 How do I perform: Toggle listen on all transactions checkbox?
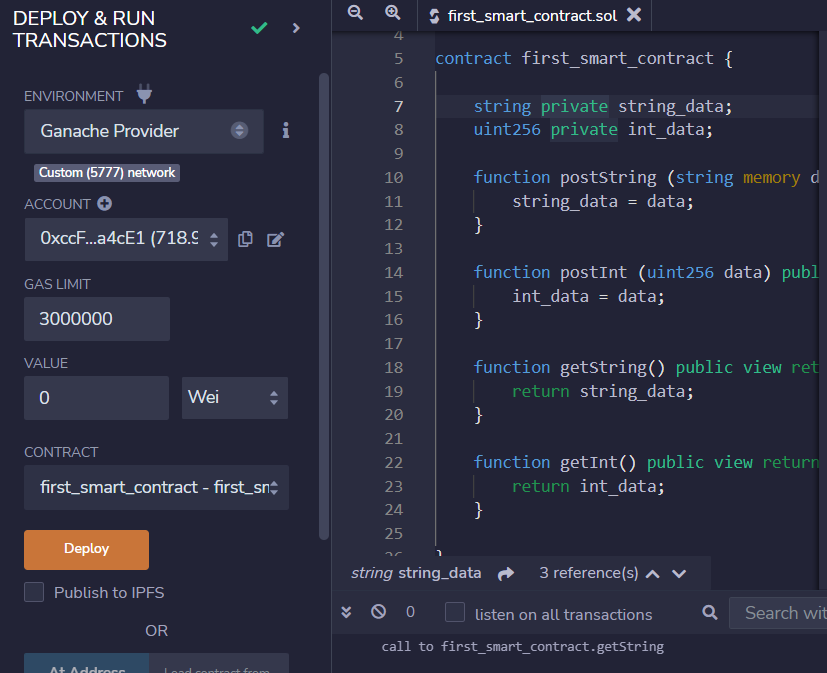[x=455, y=613]
